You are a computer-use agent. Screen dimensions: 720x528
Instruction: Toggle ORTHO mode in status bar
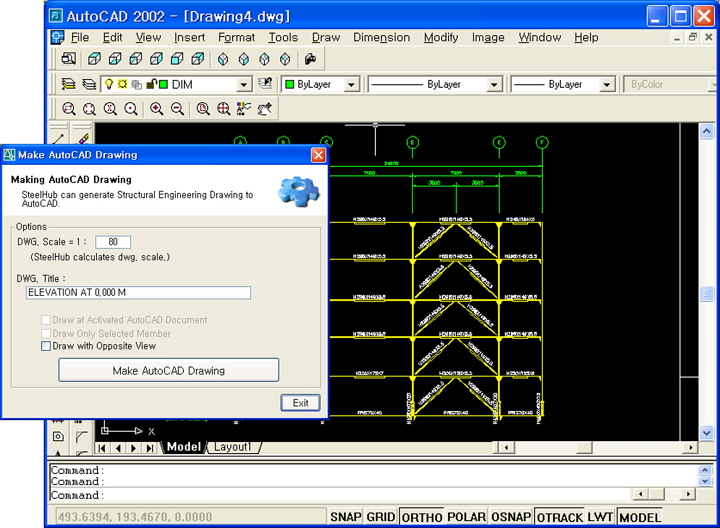click(x=421, y=517)
